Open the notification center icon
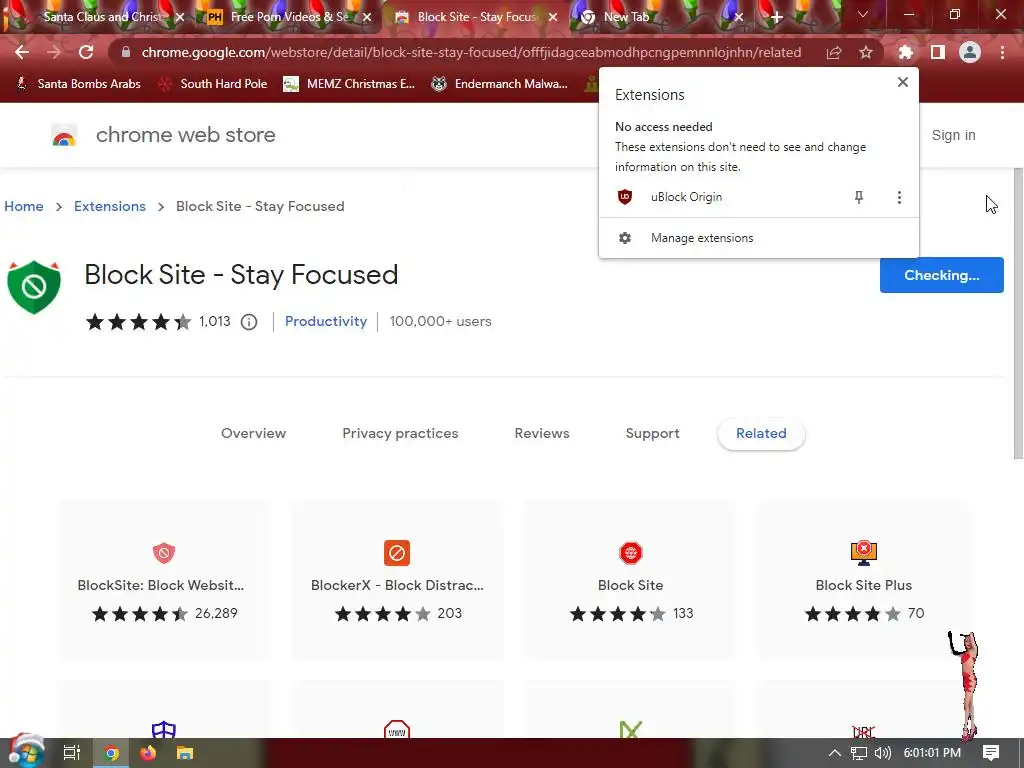Screen dimensions: 1024x768 991,753
